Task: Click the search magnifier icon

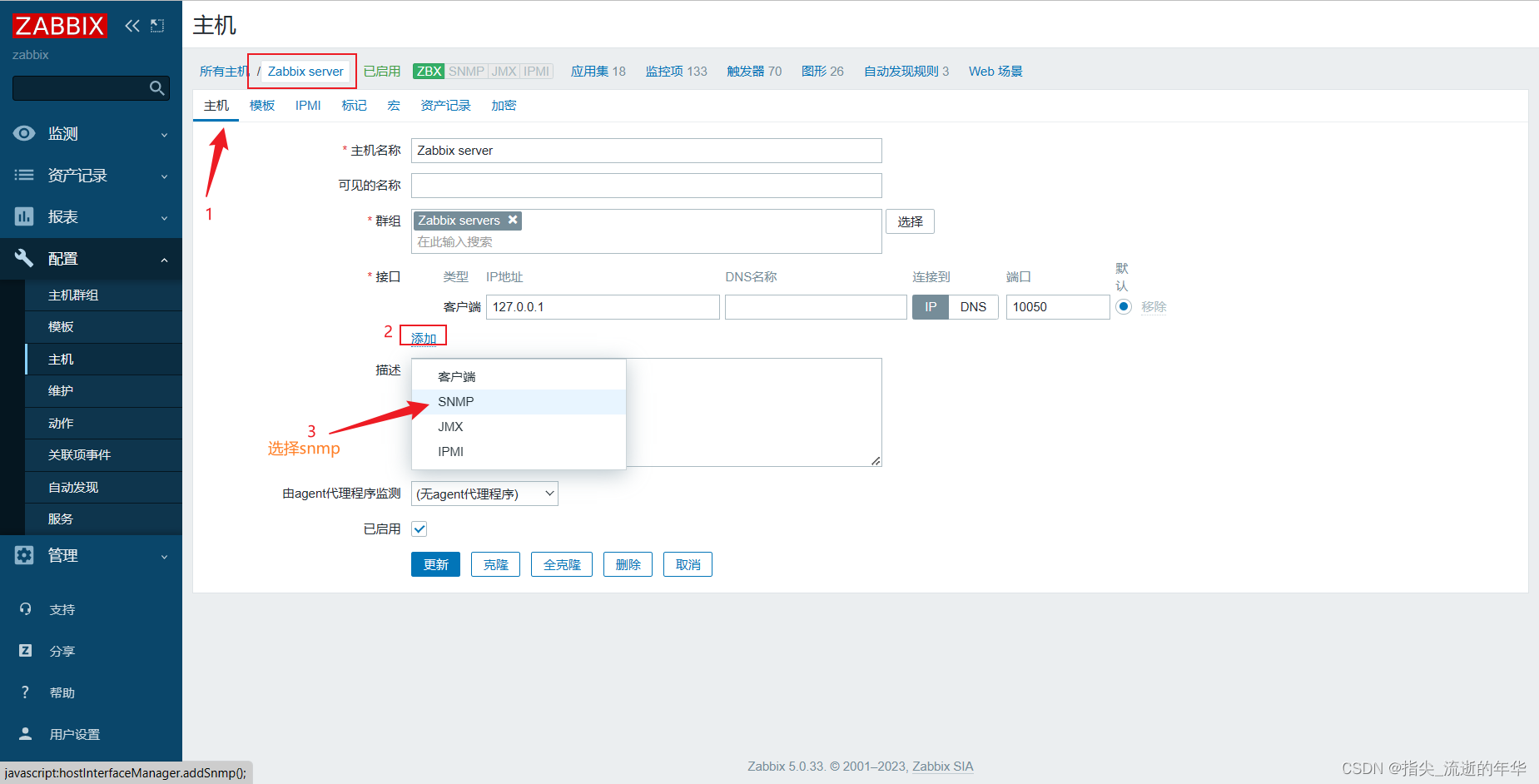Action: pyautogui.click(x=156, y=88)
